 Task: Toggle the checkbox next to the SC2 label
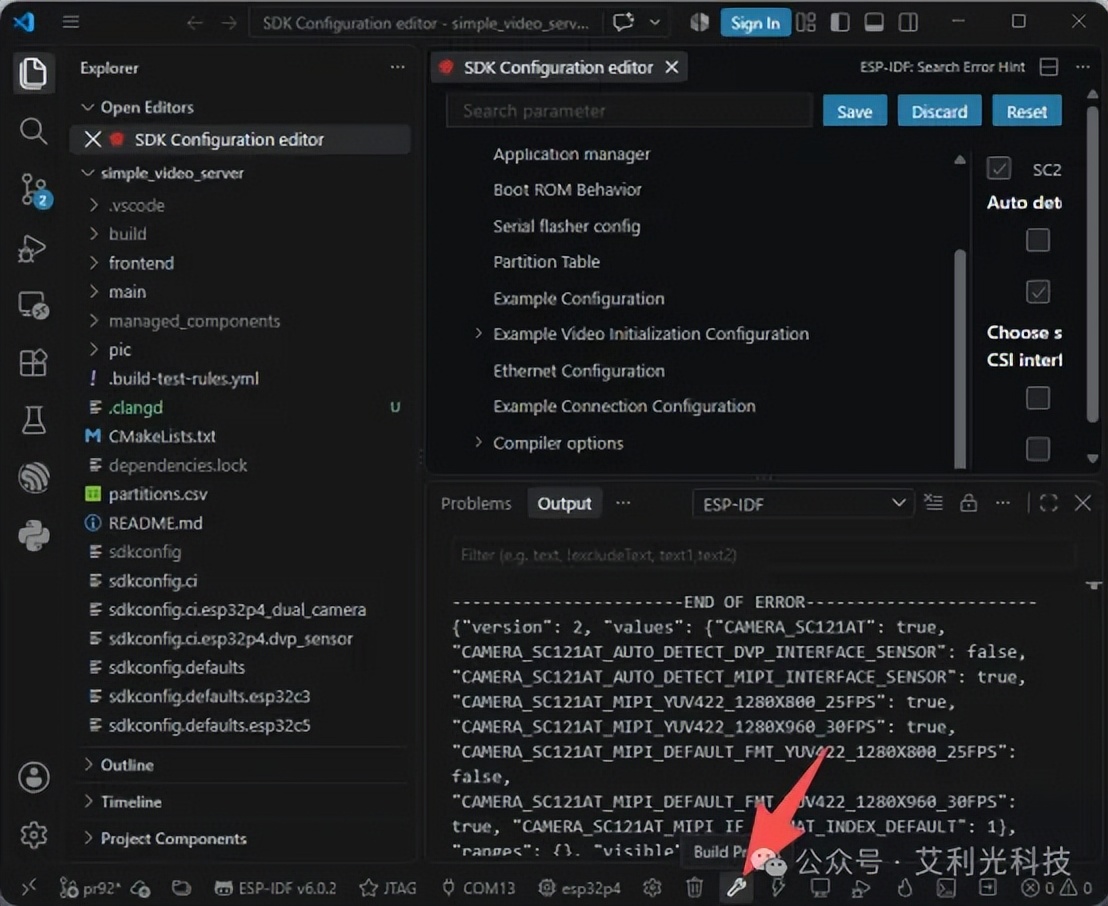pyautogui.click(x=998, y=169)
